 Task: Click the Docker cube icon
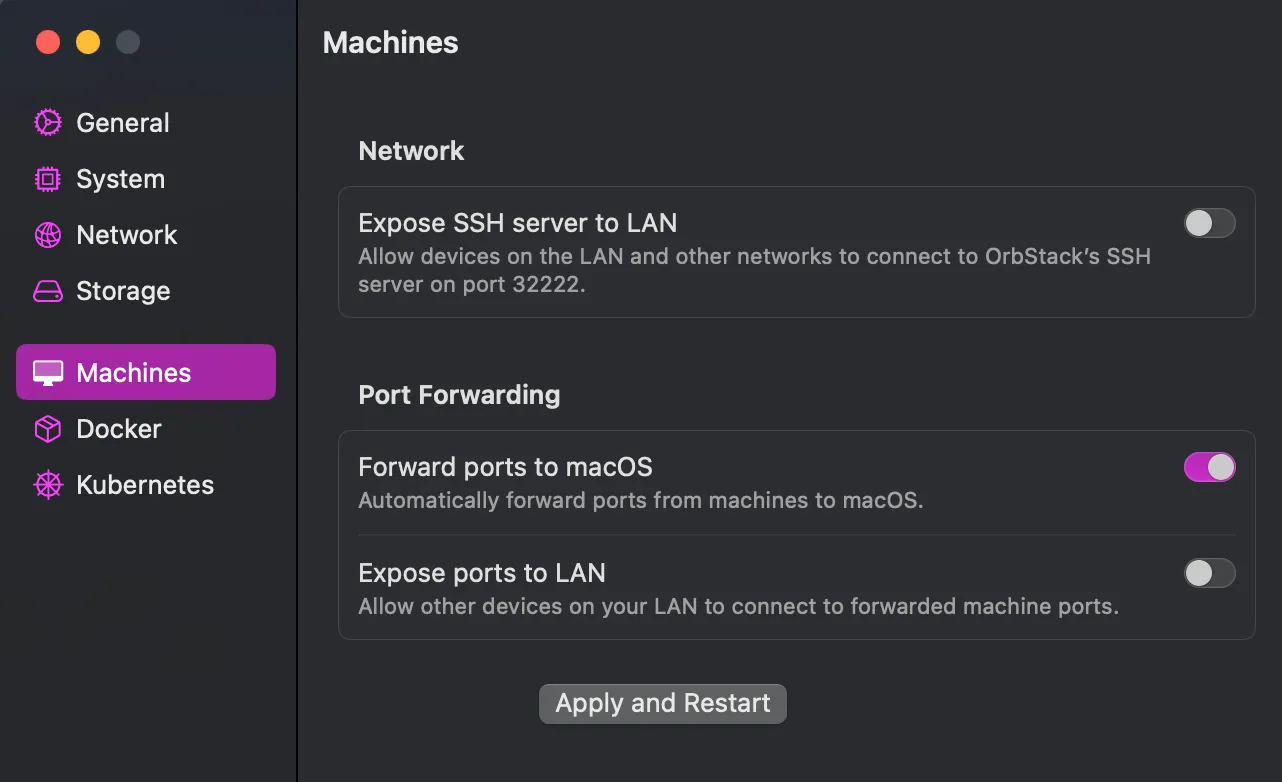click(48, 429)
